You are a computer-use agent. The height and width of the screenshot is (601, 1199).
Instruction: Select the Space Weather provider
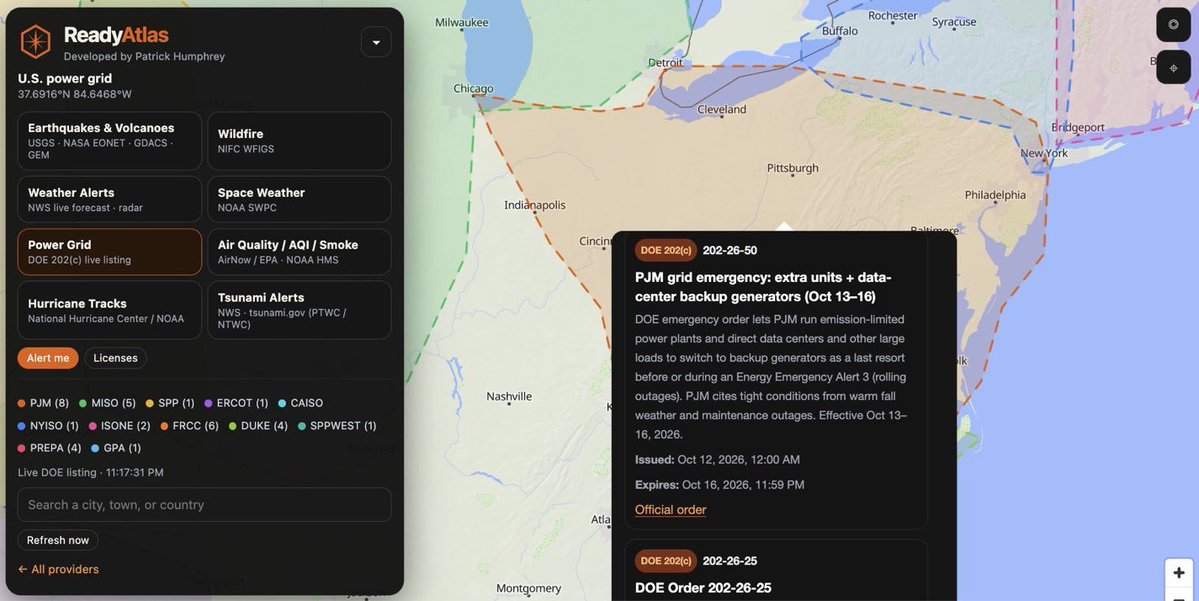pos(299,200)
